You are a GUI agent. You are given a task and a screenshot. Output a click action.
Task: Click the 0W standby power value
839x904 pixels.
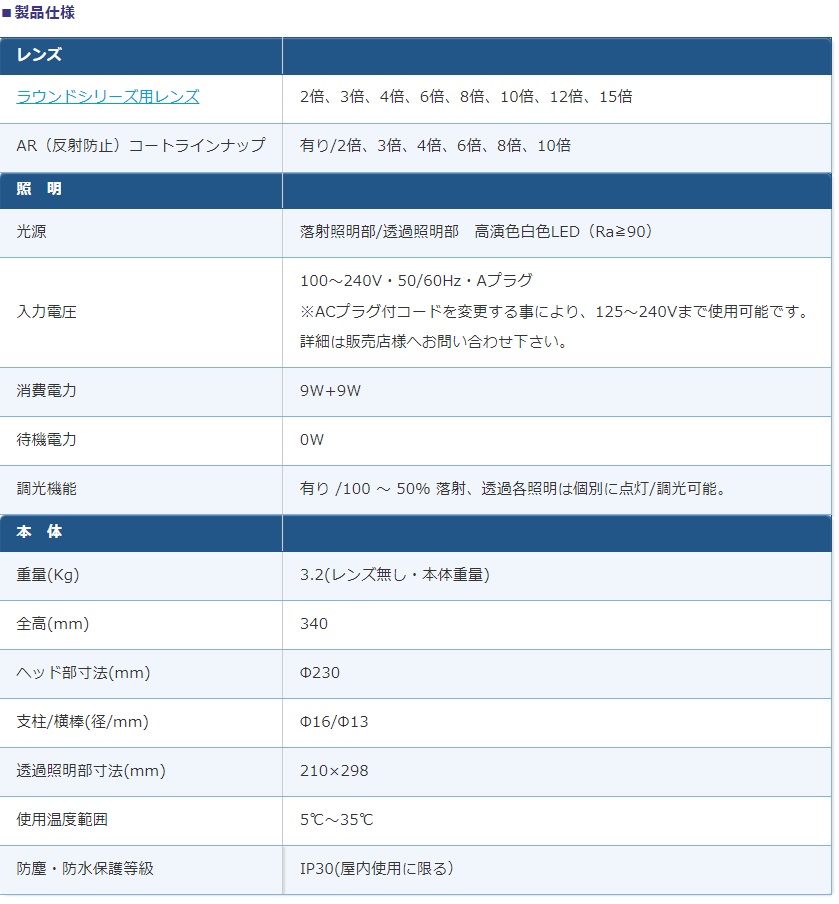(312, 440)
